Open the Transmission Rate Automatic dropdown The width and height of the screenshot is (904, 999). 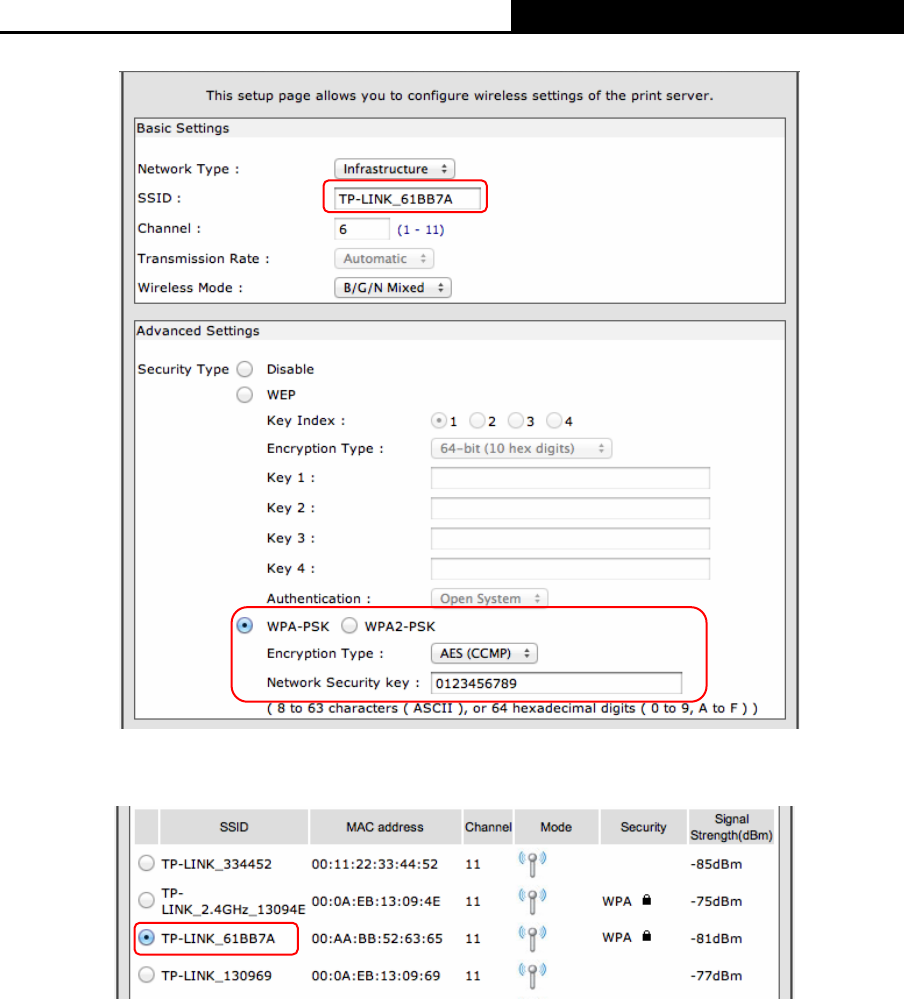384,259
